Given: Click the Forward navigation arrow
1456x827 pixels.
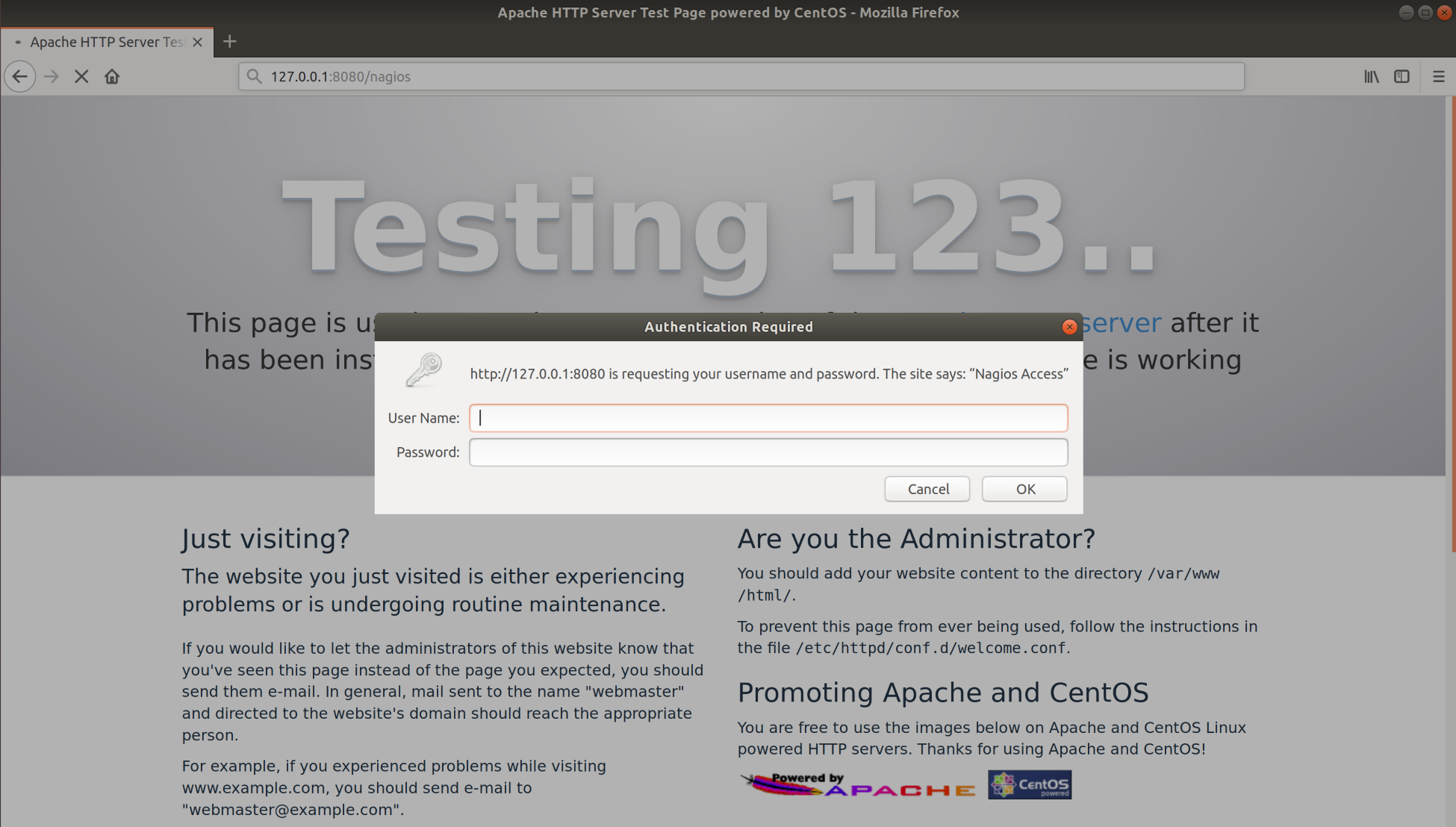Looking at the screenshot, I should pyautogui.click(x=51, y=77).
